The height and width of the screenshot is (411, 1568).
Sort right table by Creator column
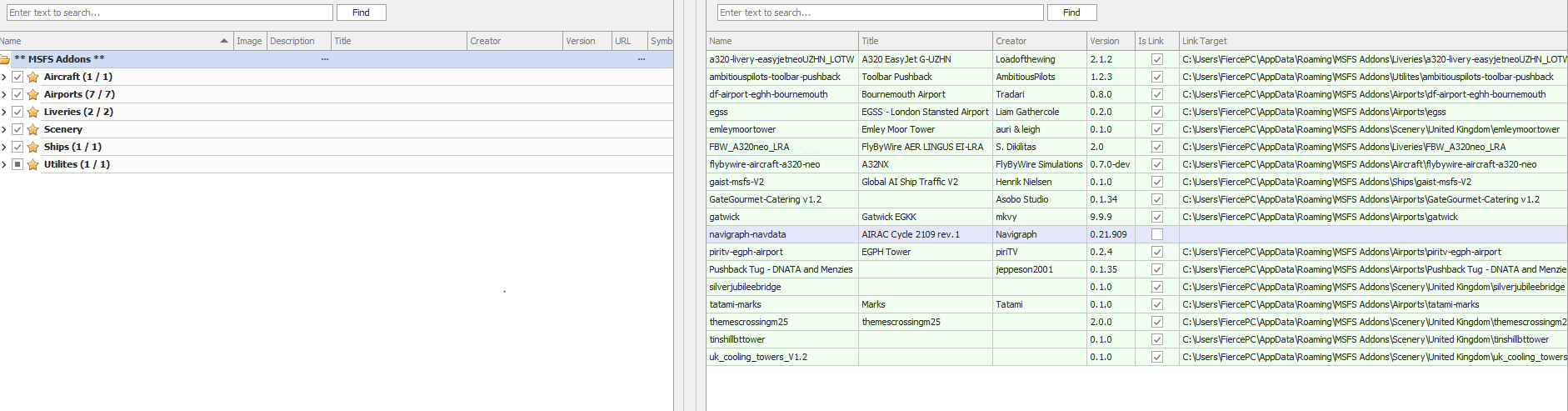(1038, 41)
